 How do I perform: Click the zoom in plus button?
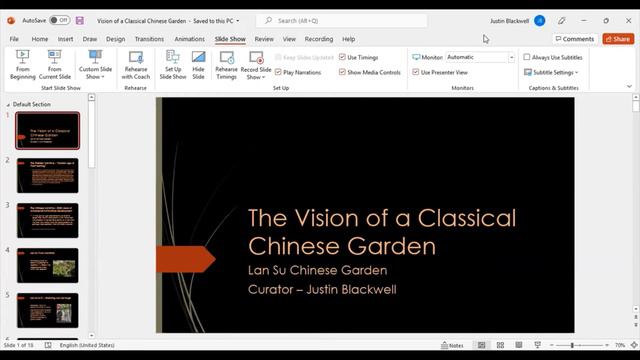point(607,345)
